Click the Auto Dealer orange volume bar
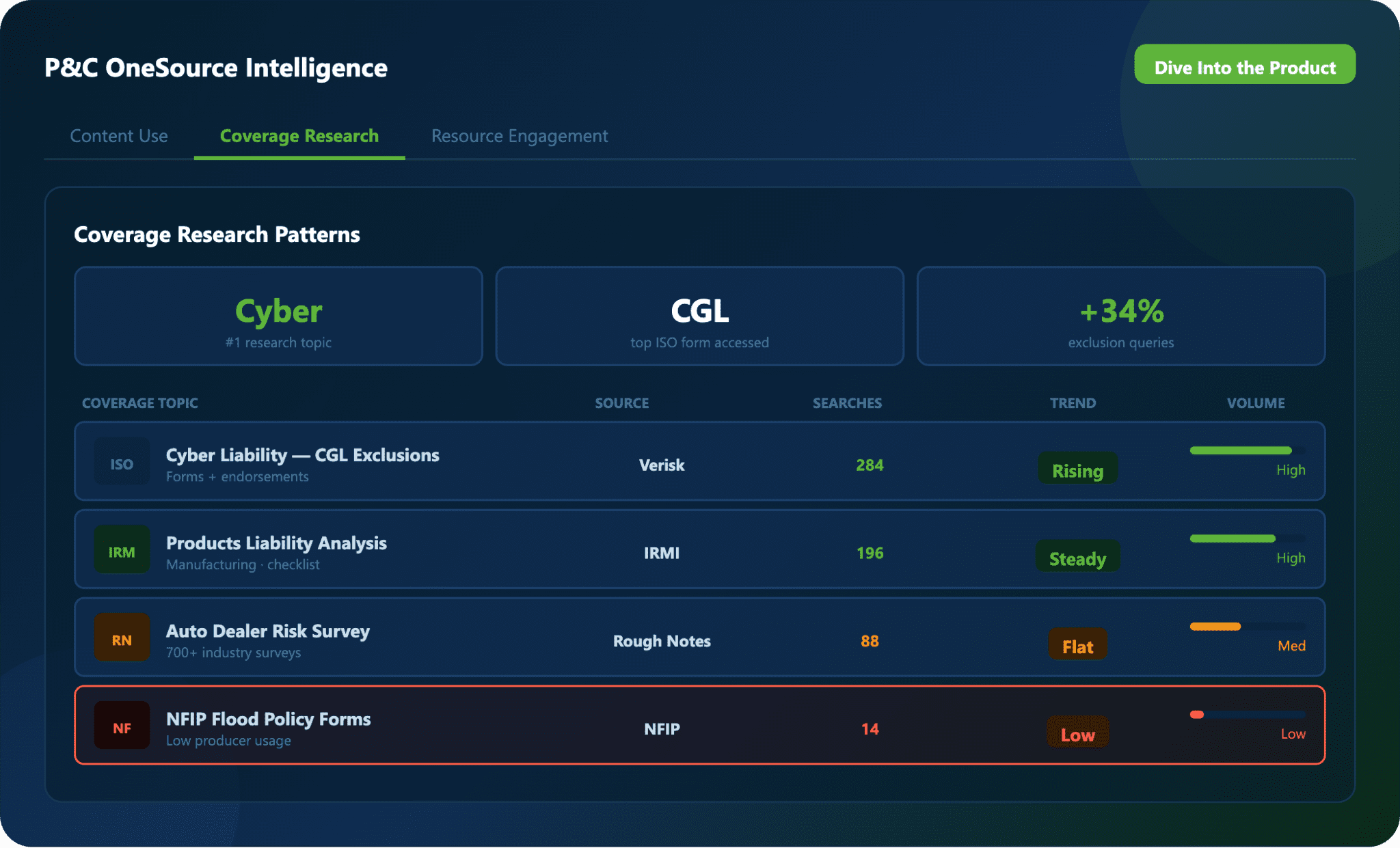 [1215, 627]
